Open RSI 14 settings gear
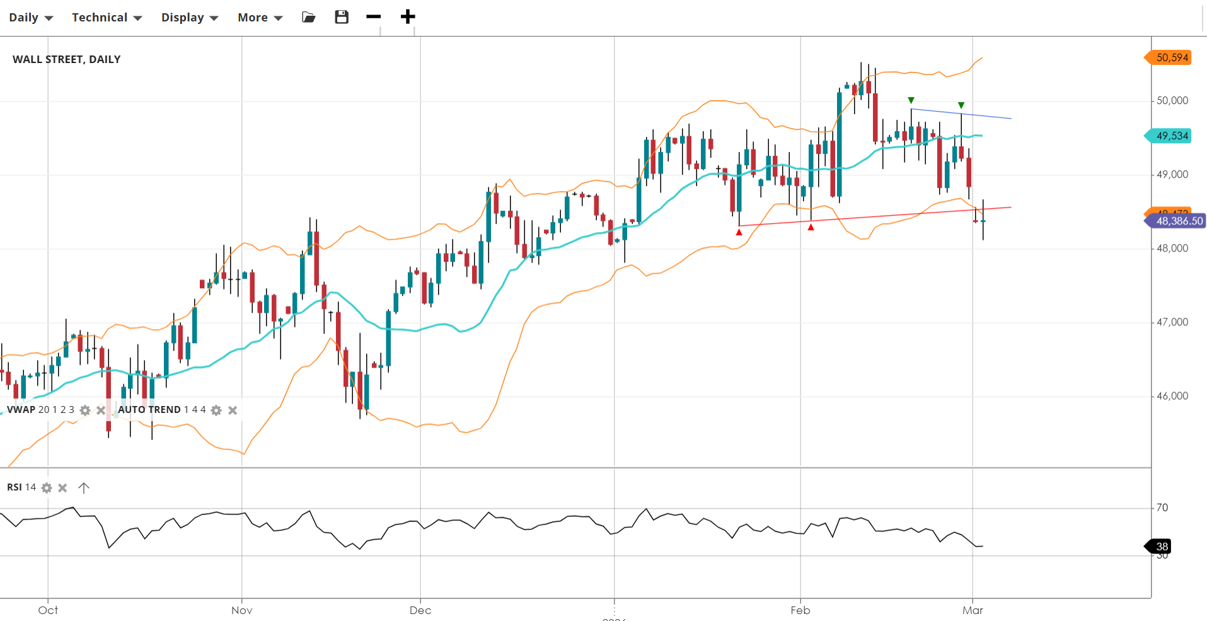 [x=46, y=488]
